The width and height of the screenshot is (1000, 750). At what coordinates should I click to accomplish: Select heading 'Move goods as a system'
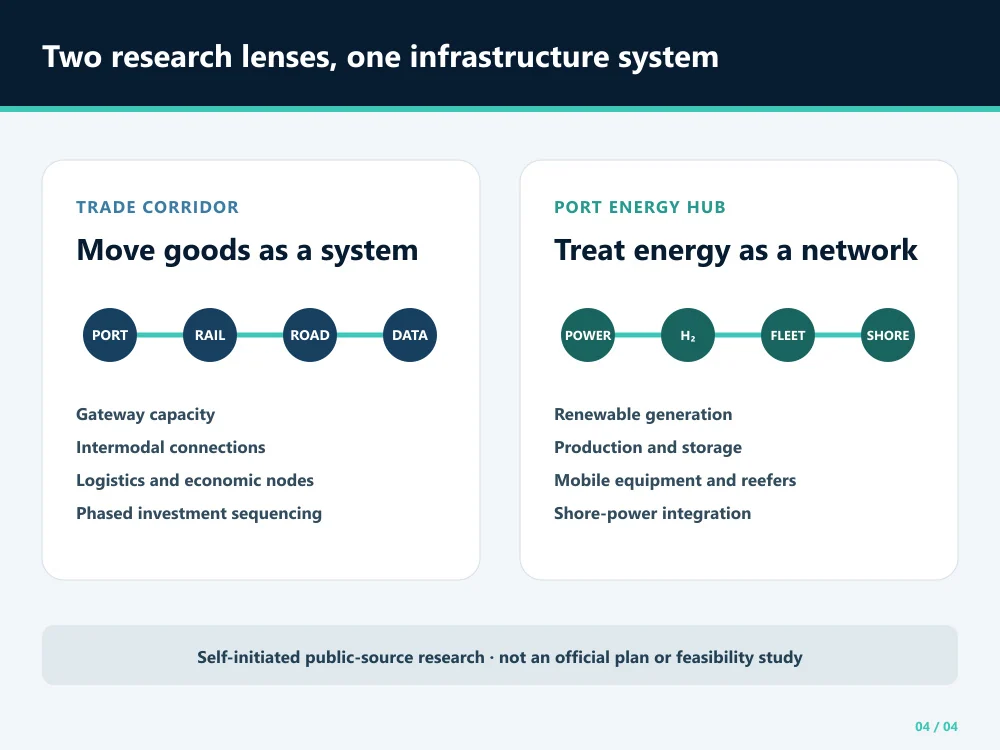click(x=247, y=250)
